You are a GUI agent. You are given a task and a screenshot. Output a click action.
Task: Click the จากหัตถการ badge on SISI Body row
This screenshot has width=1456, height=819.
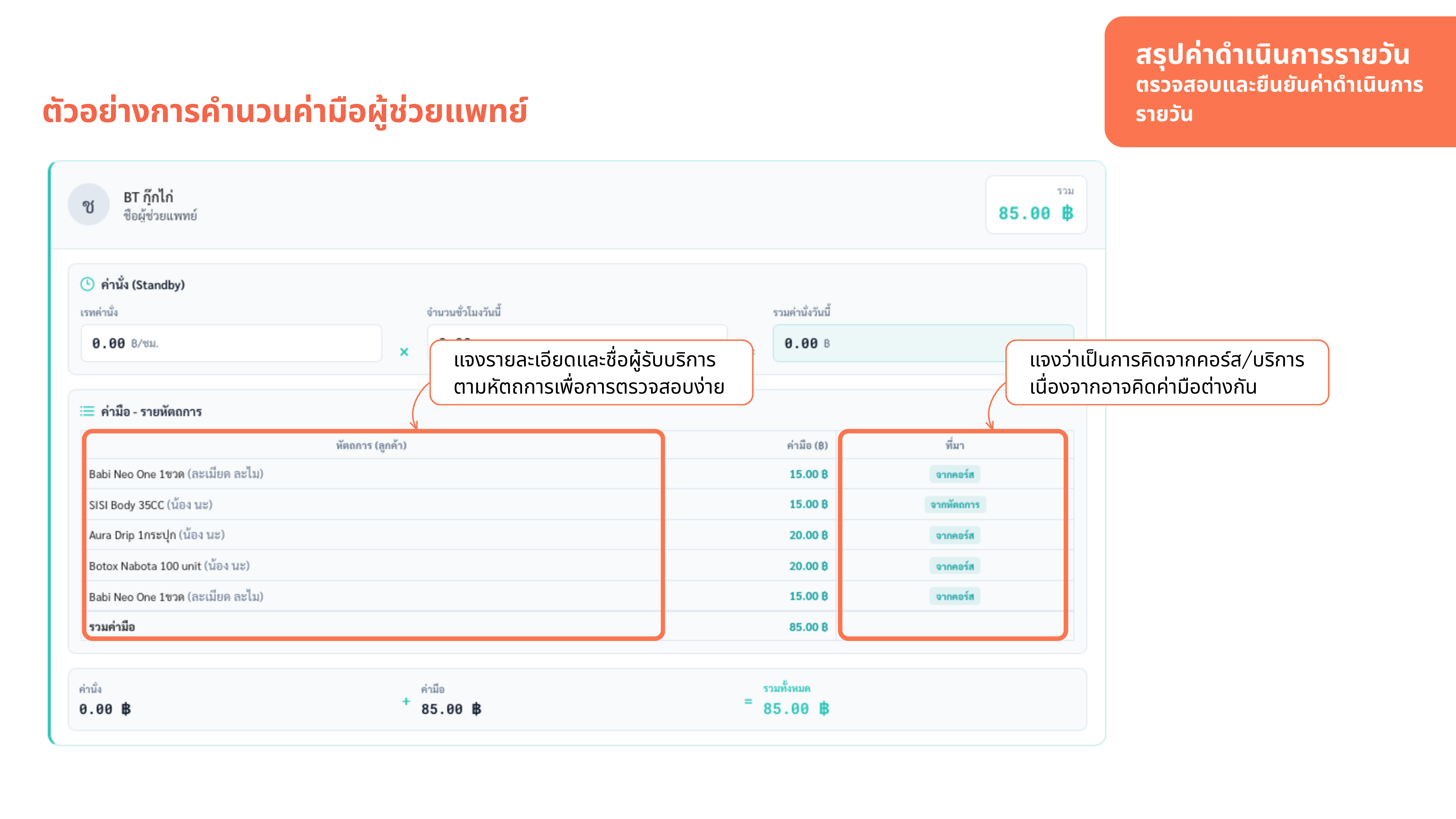955,505
